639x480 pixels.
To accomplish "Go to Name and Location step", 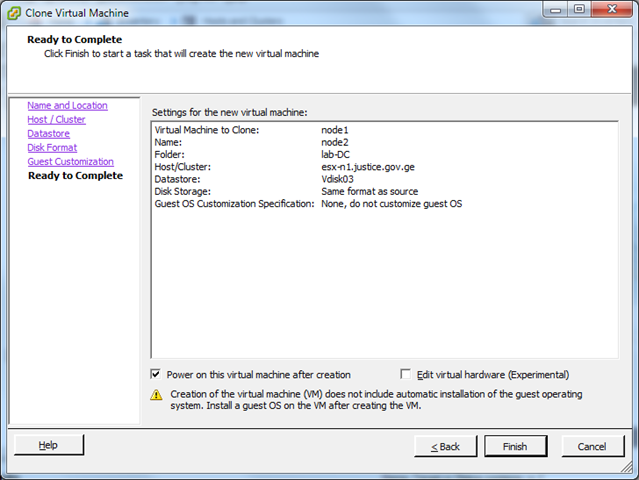I will [x=67, y=105].
